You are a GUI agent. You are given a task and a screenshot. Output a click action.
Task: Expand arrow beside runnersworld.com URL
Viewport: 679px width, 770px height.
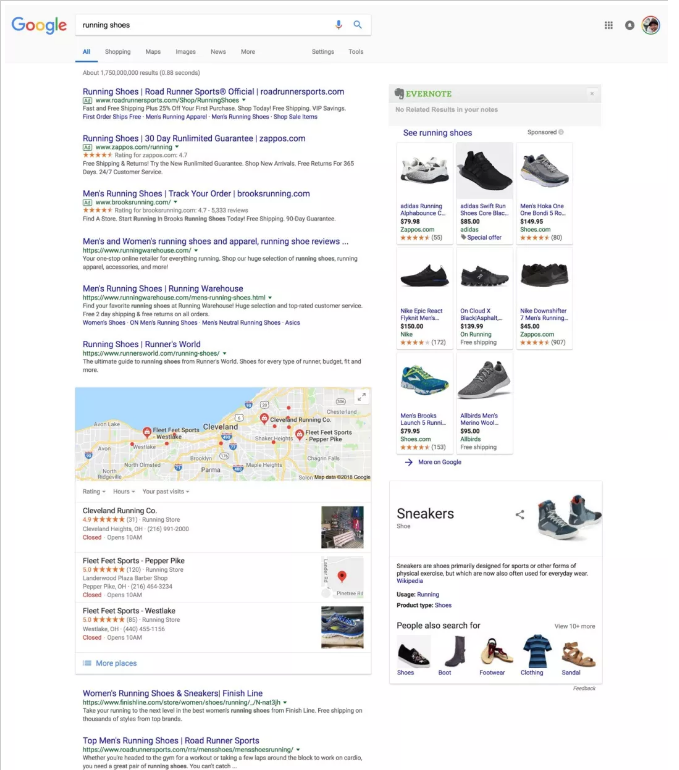point(224,353)
